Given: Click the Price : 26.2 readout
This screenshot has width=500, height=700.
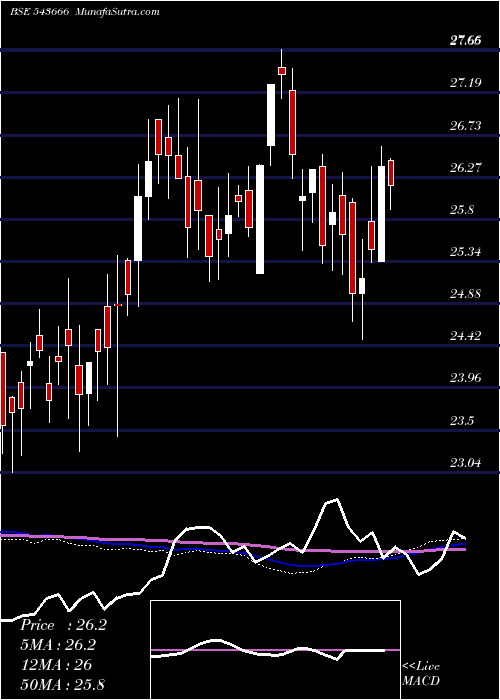Looking at the screenshot, I should point(63,625).
